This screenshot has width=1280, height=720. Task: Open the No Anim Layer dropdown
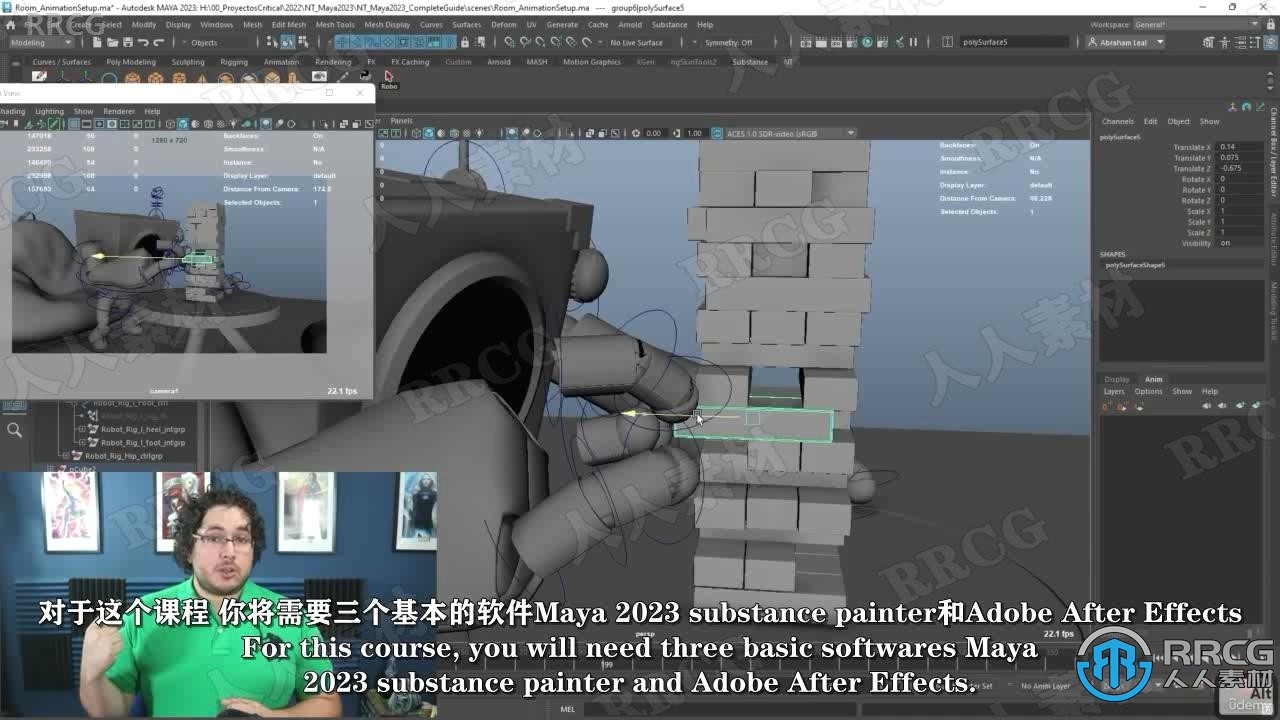coord(1045,686)
